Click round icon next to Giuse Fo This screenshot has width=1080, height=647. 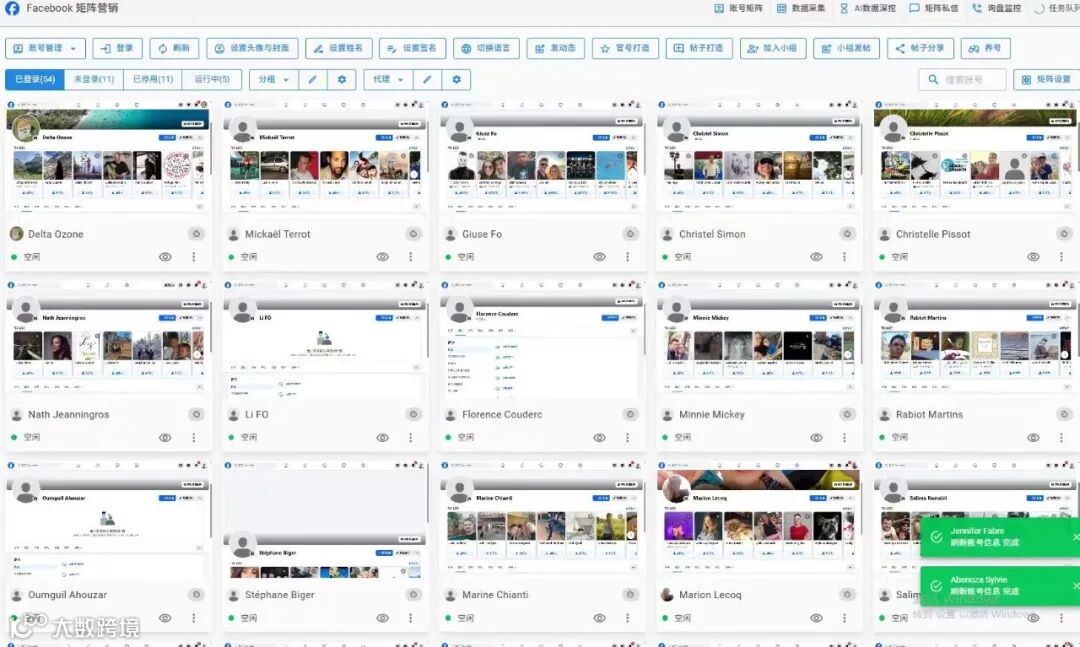click(x=630, y=234)
